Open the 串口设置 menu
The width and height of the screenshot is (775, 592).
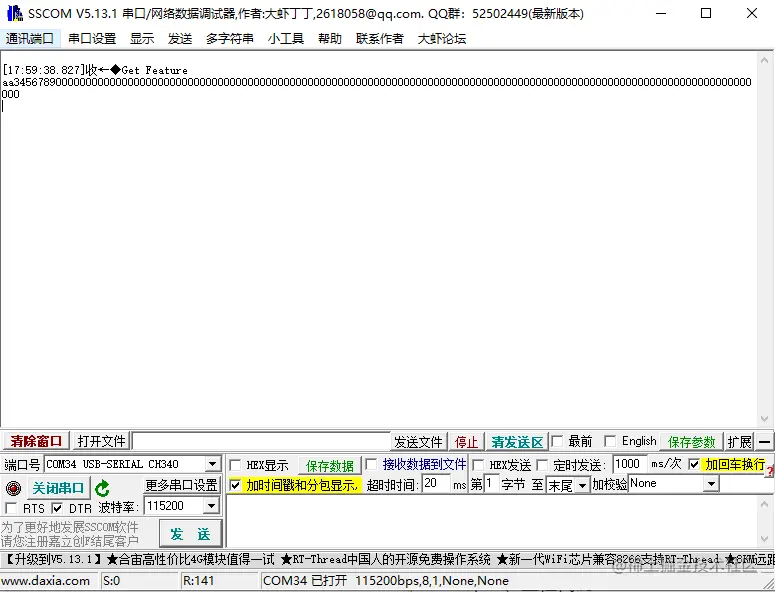click(92, 38)
